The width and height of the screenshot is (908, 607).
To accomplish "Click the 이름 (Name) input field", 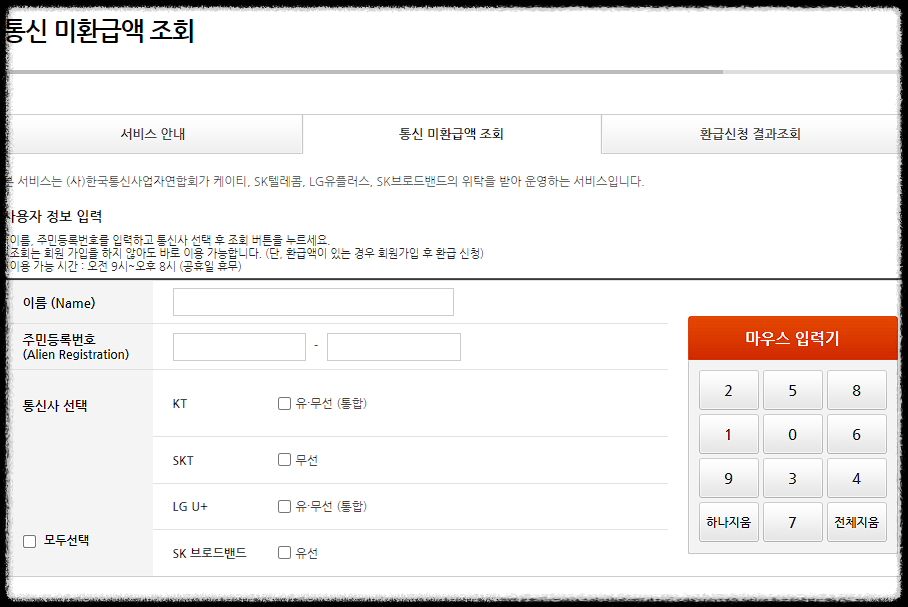I will pyautogui.click(x=313, y=301).
